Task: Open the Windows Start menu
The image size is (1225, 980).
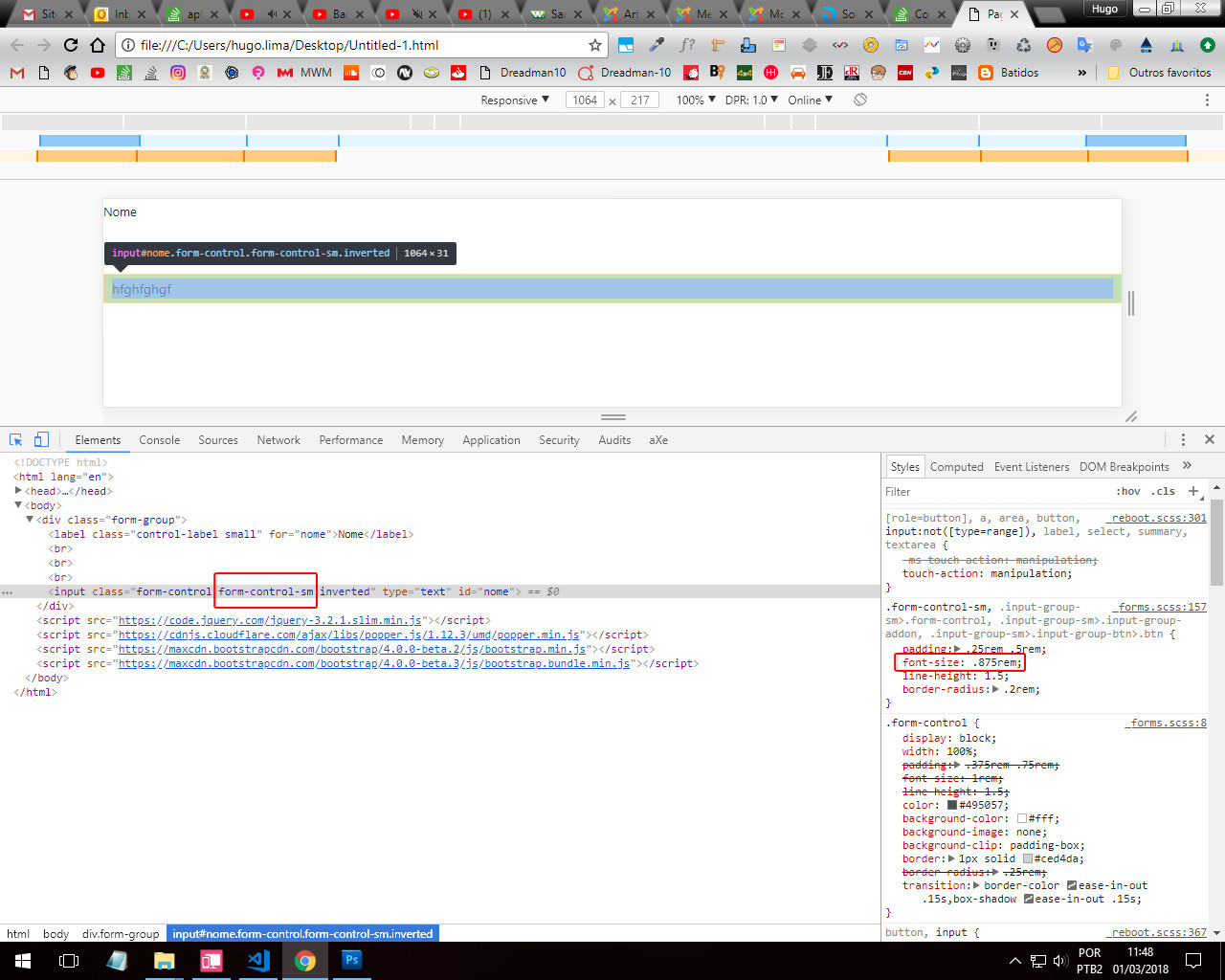Action: pyautogui.click(x=23, y=961)
